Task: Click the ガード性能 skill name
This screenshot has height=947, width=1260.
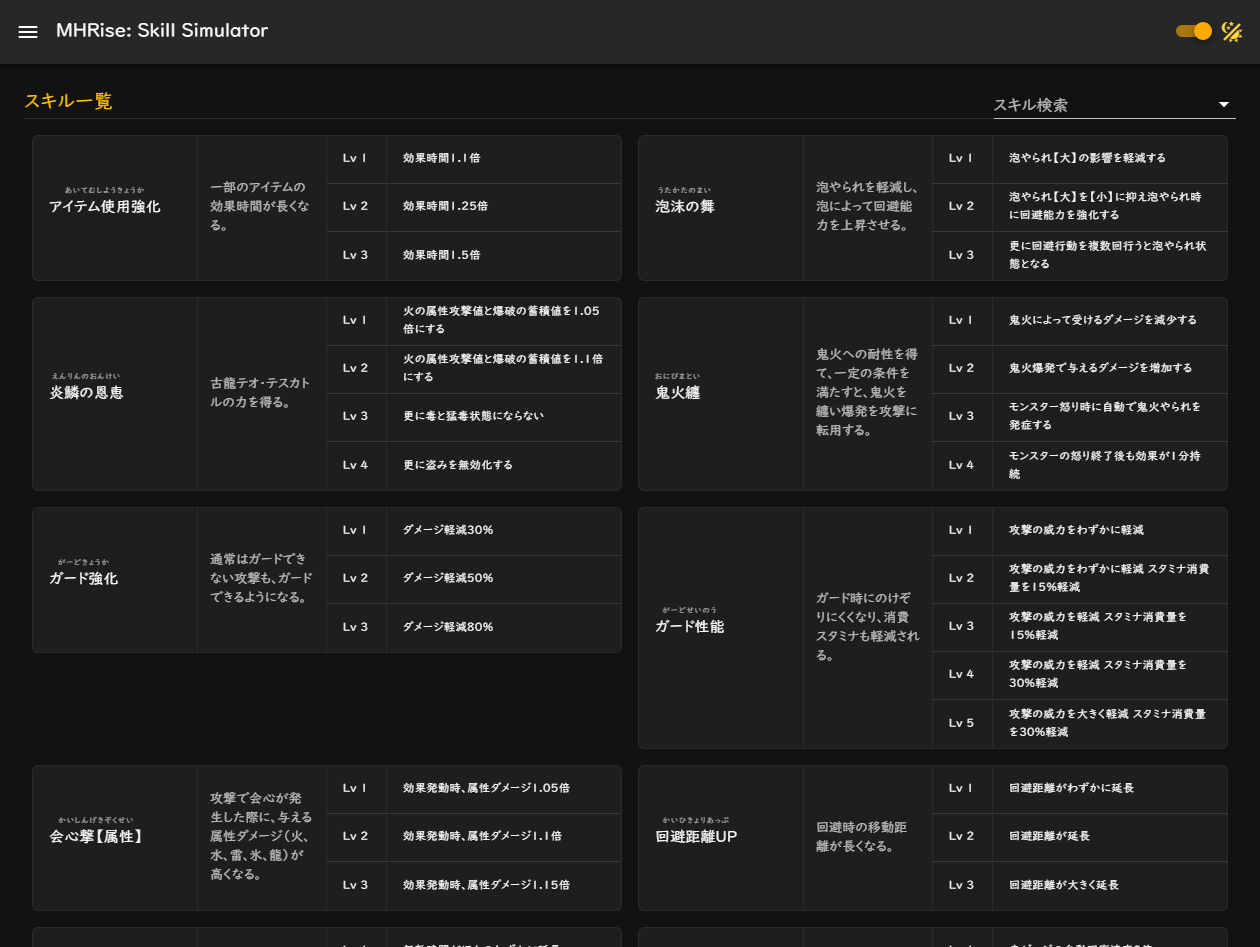Action: [689, 627]
